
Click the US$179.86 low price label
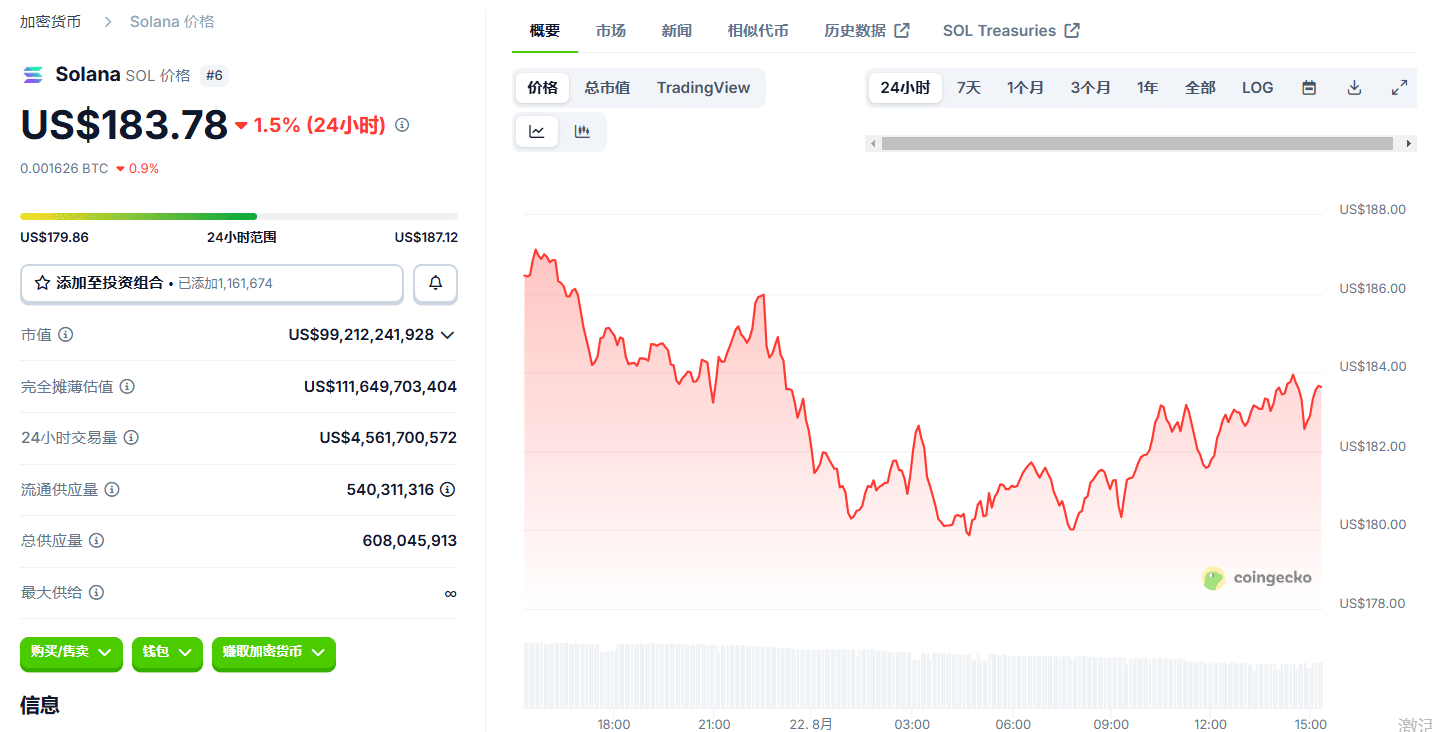[54, 237]
